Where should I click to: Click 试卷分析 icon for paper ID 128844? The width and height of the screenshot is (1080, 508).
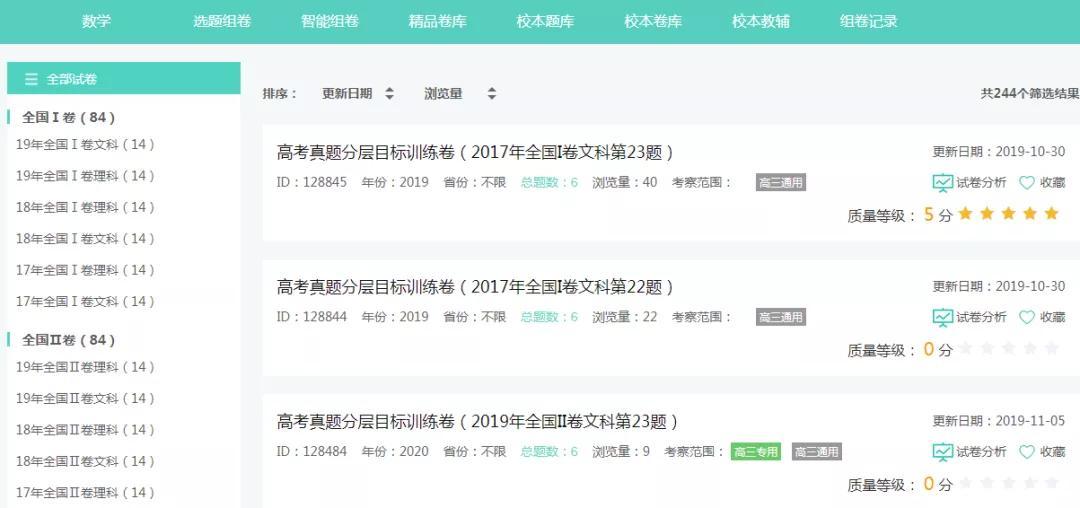942,317
